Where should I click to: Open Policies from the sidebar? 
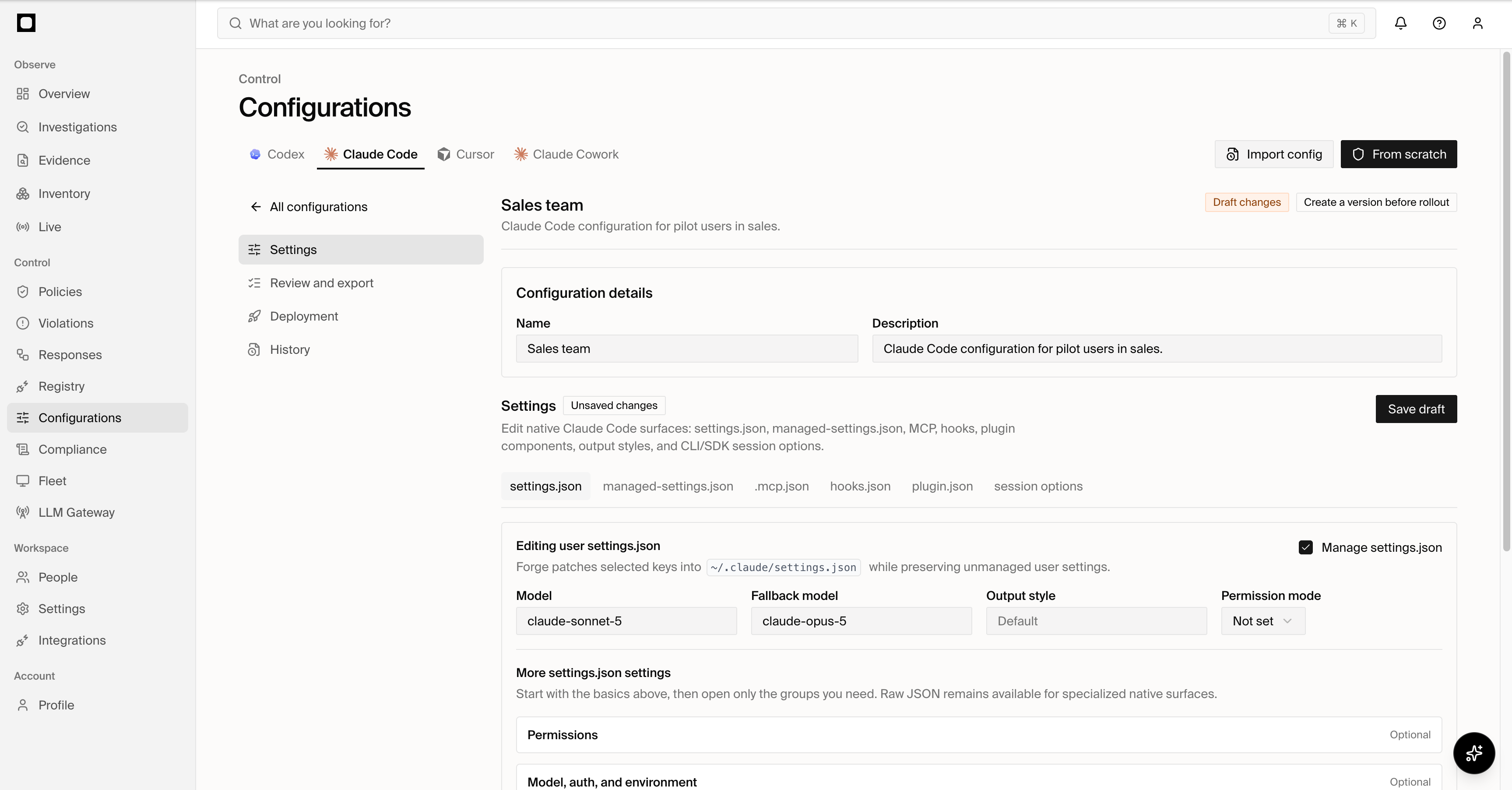point(98,292)
